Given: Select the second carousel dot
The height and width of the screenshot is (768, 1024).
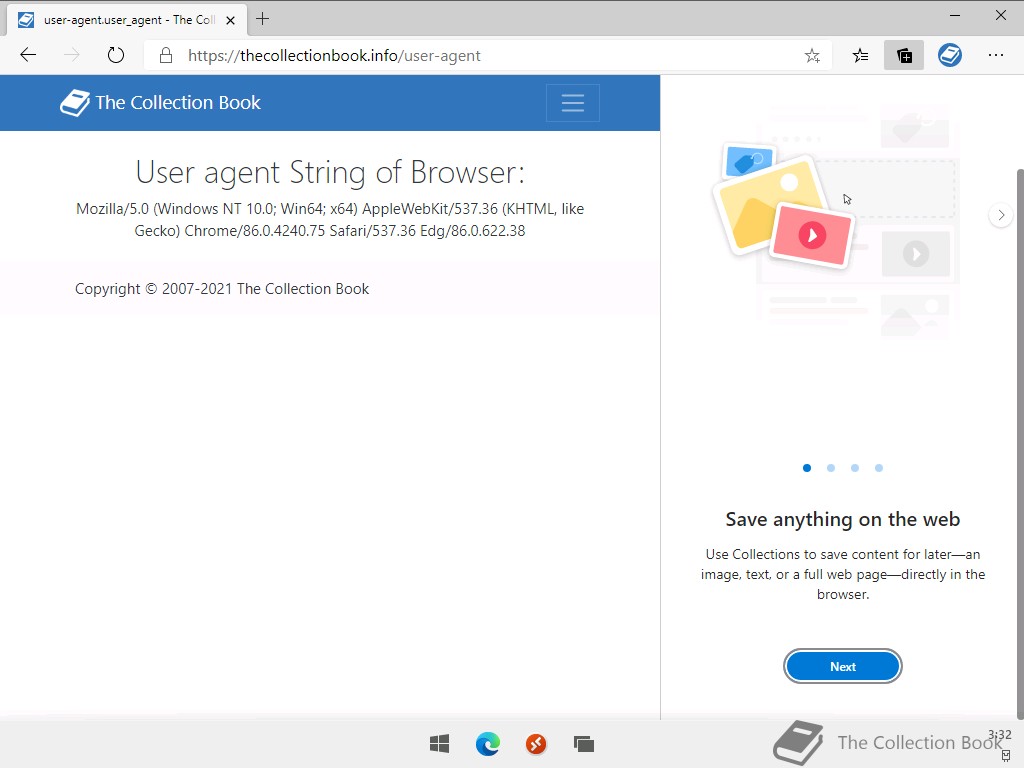Looking at the screenshot, I should pos(831,468).
